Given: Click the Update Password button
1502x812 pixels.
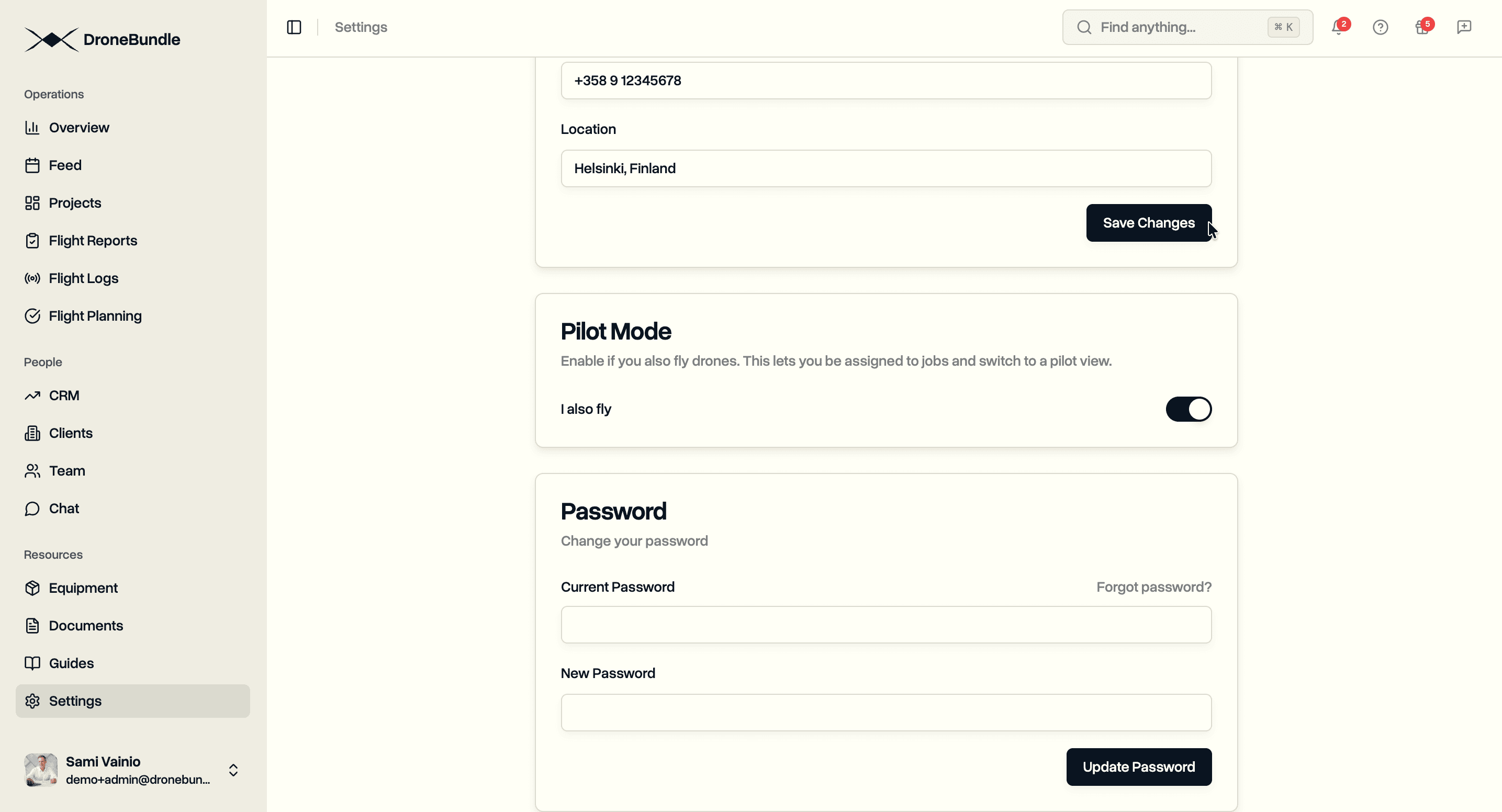Looking at the screenshot, I should [1139, 767].
